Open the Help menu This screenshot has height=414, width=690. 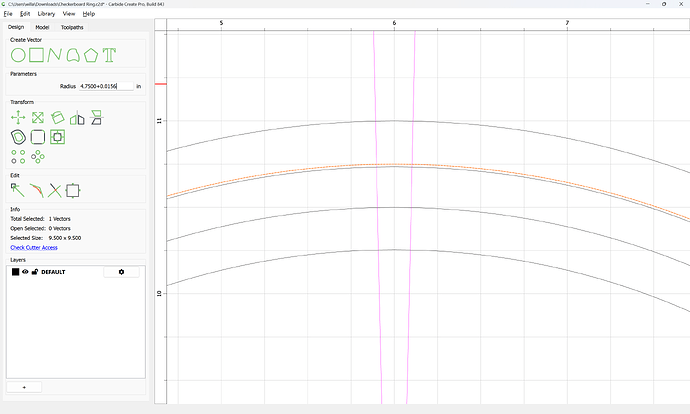[x=89, y=14]
